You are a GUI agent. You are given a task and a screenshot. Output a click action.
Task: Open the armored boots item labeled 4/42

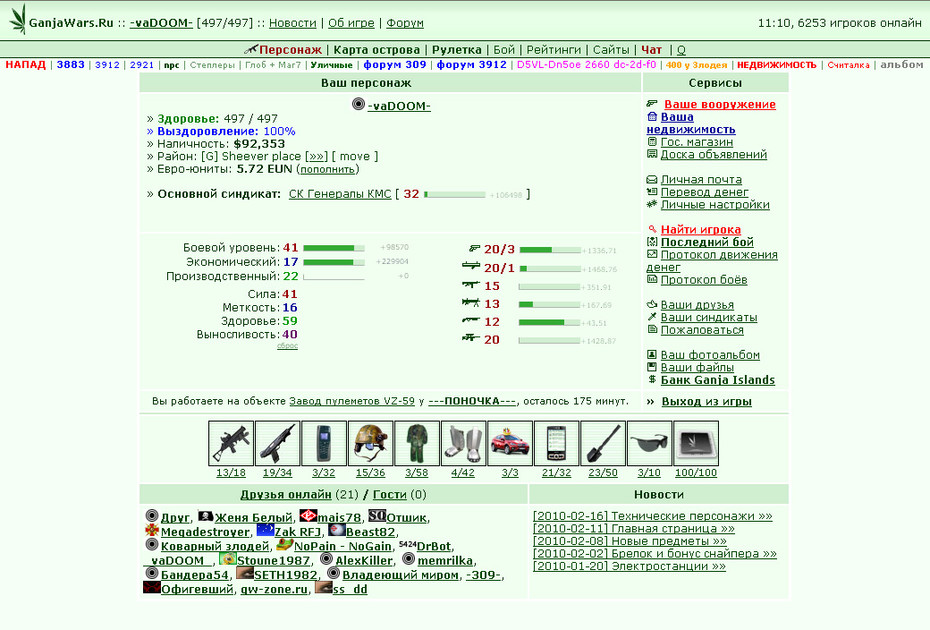pos(463,443)
